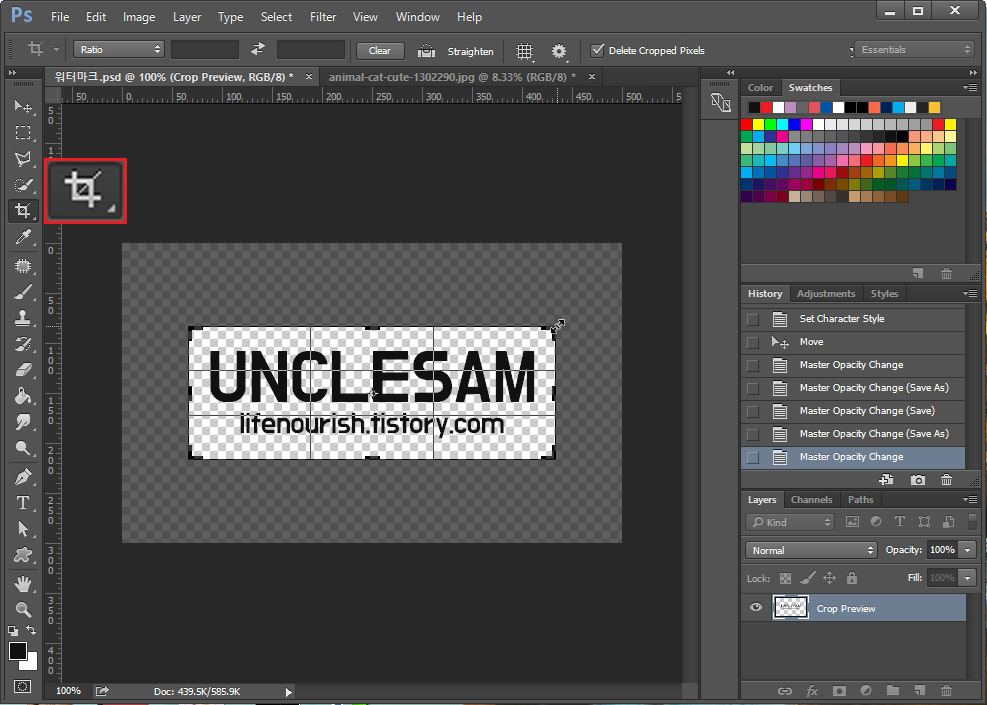Image resolution: width=987 pixels, height=705 pixels.
Task: Open additional crop settings gear
Action: click(x=559, y=51)
